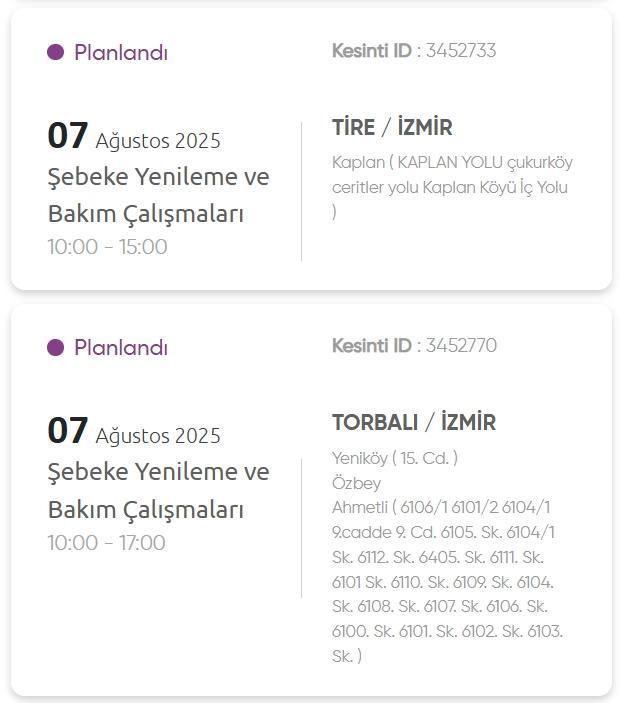Click the Ahmetli street list text

pos(448,581)
